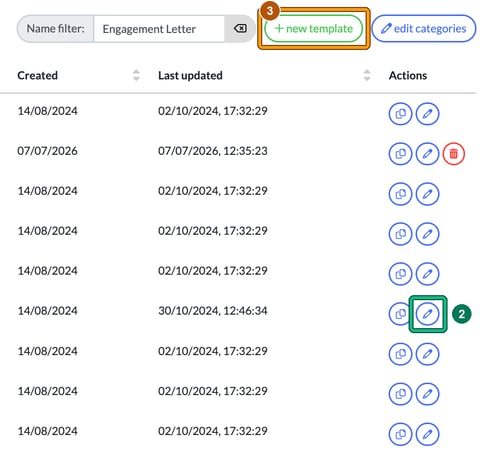485x458 pixels.
Task: Sort by Last updated column arrows
Action: (x=367, y=75)
